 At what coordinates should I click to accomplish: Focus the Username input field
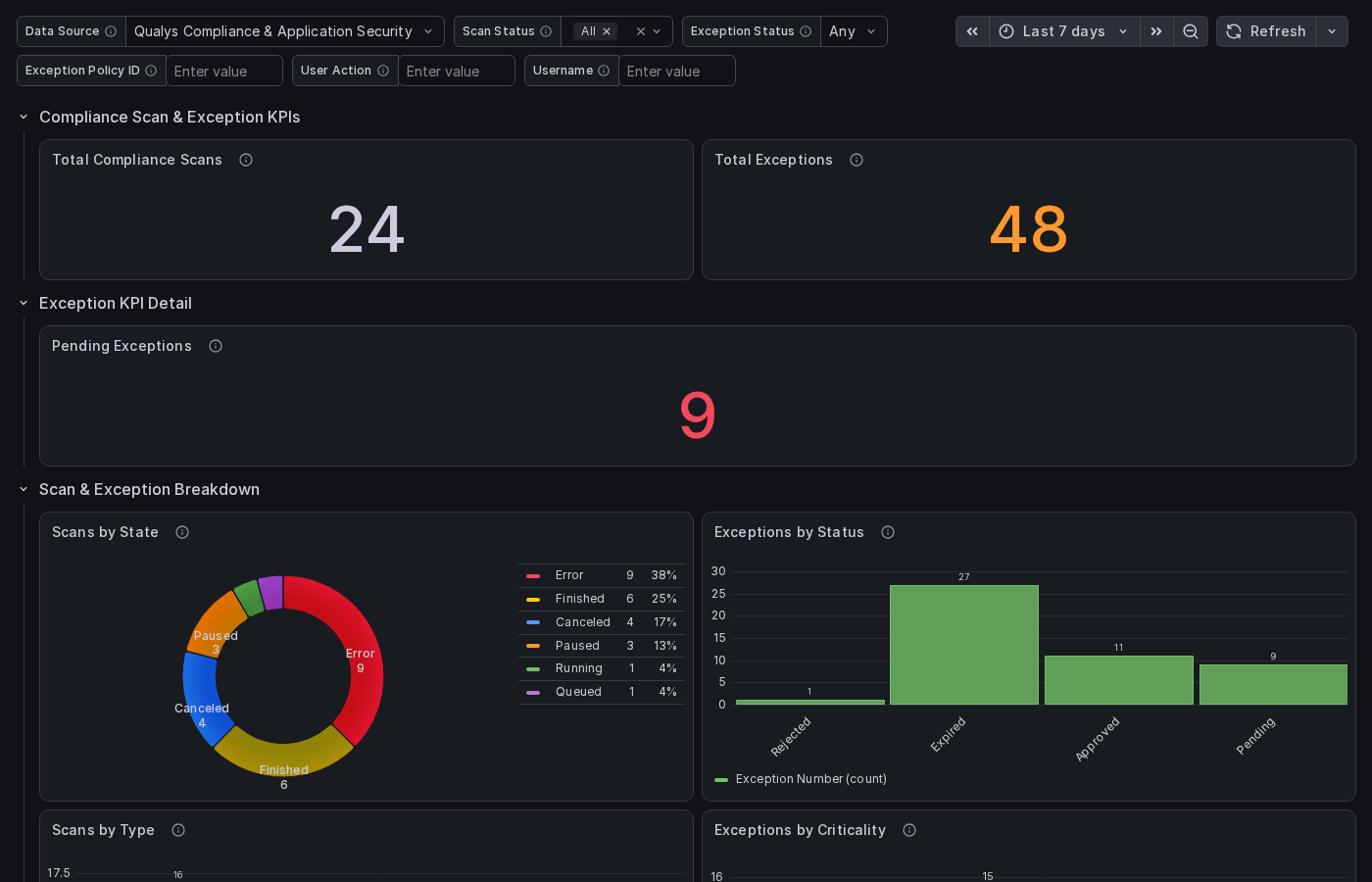[x=677, y=71]
